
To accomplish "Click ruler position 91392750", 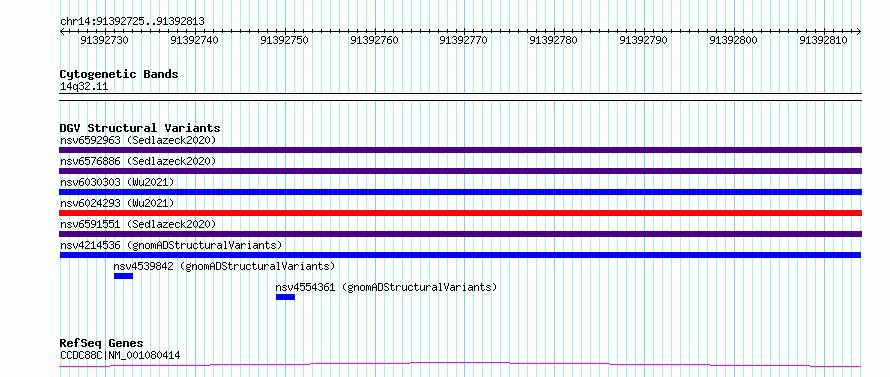I will coord(284,40).
